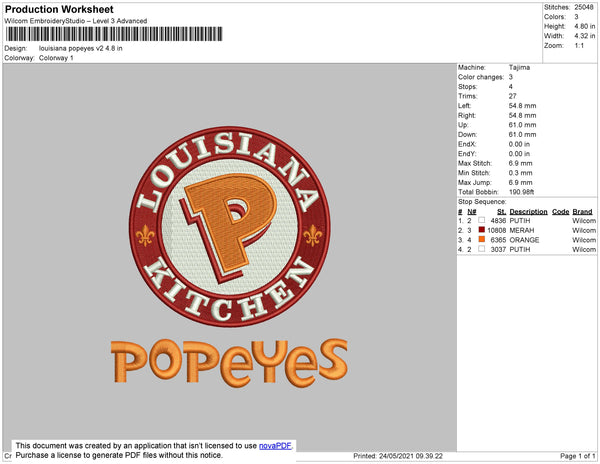
Task: Click the Zoom value 1:1
Action: 579,46
